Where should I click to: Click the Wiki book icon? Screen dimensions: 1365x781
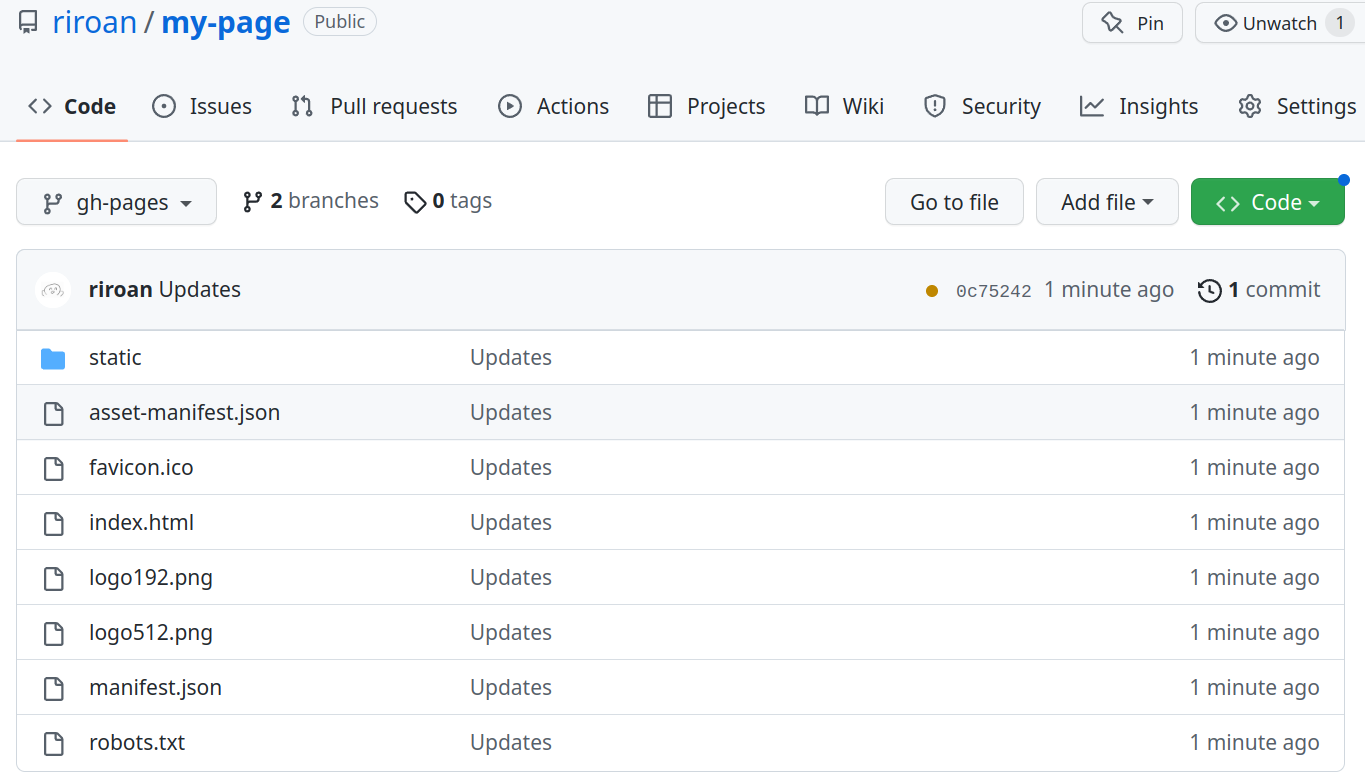coord(817,106)
